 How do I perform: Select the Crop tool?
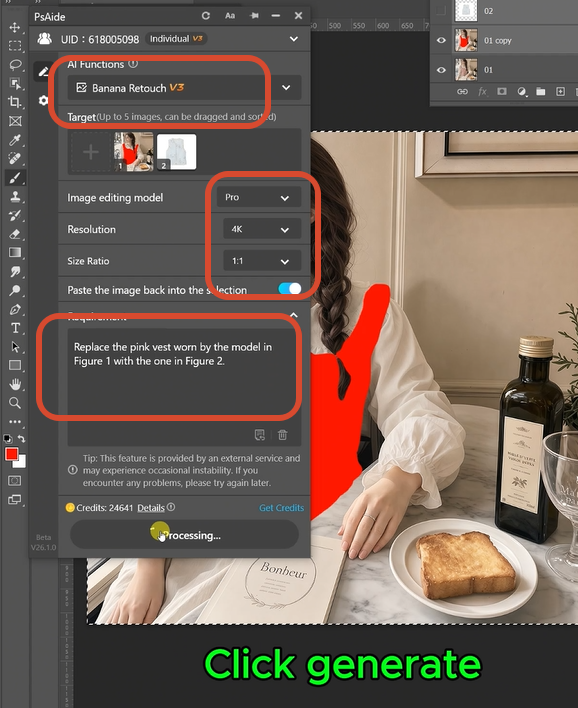click(14, 102)
